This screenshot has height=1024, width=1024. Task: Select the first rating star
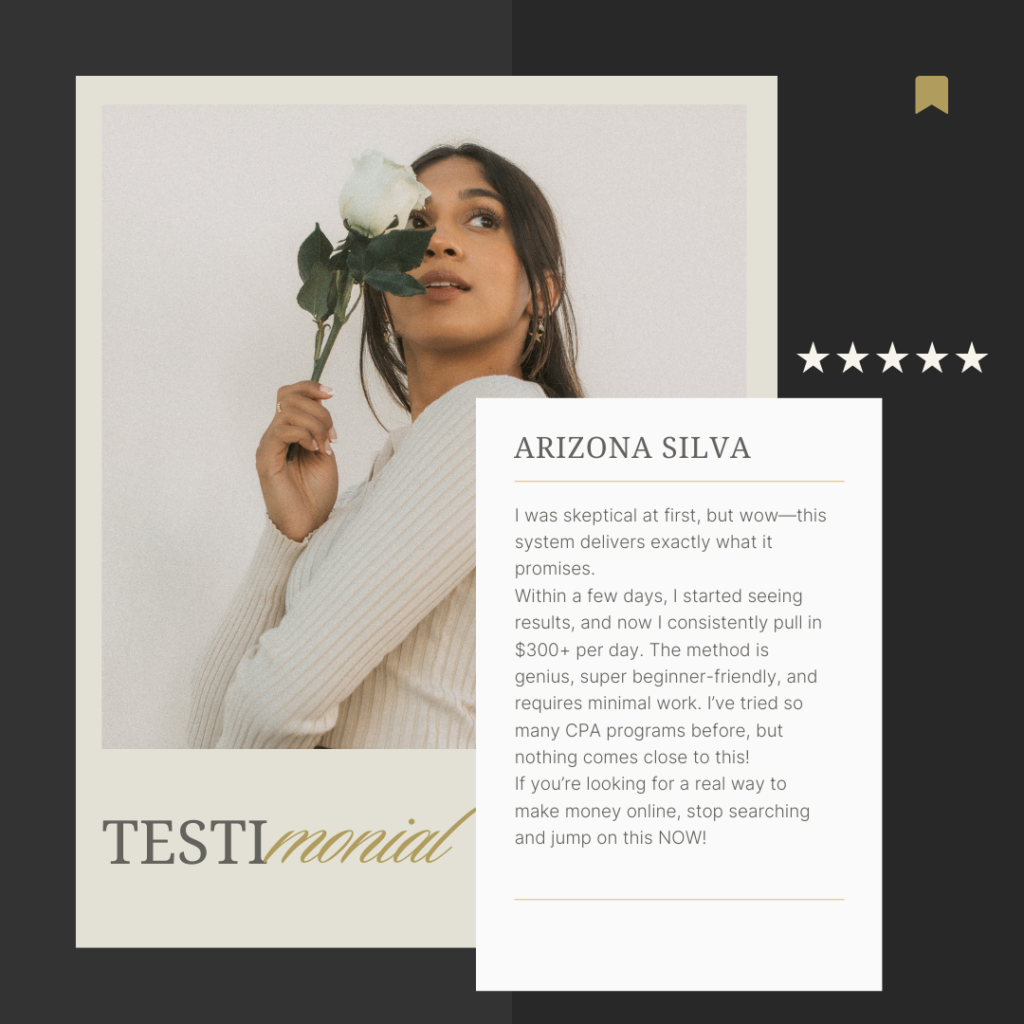pos(813,358)
